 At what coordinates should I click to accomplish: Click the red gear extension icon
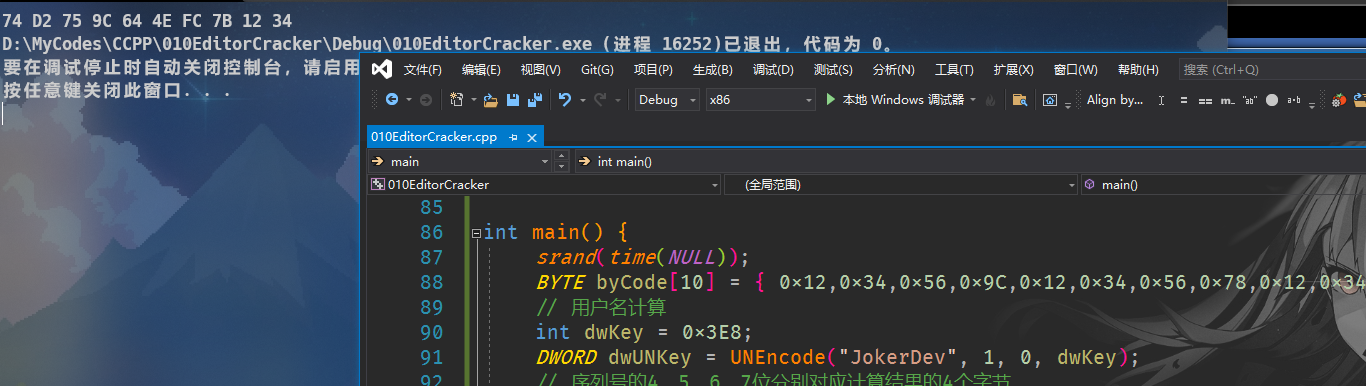[x=1338, y=100]
